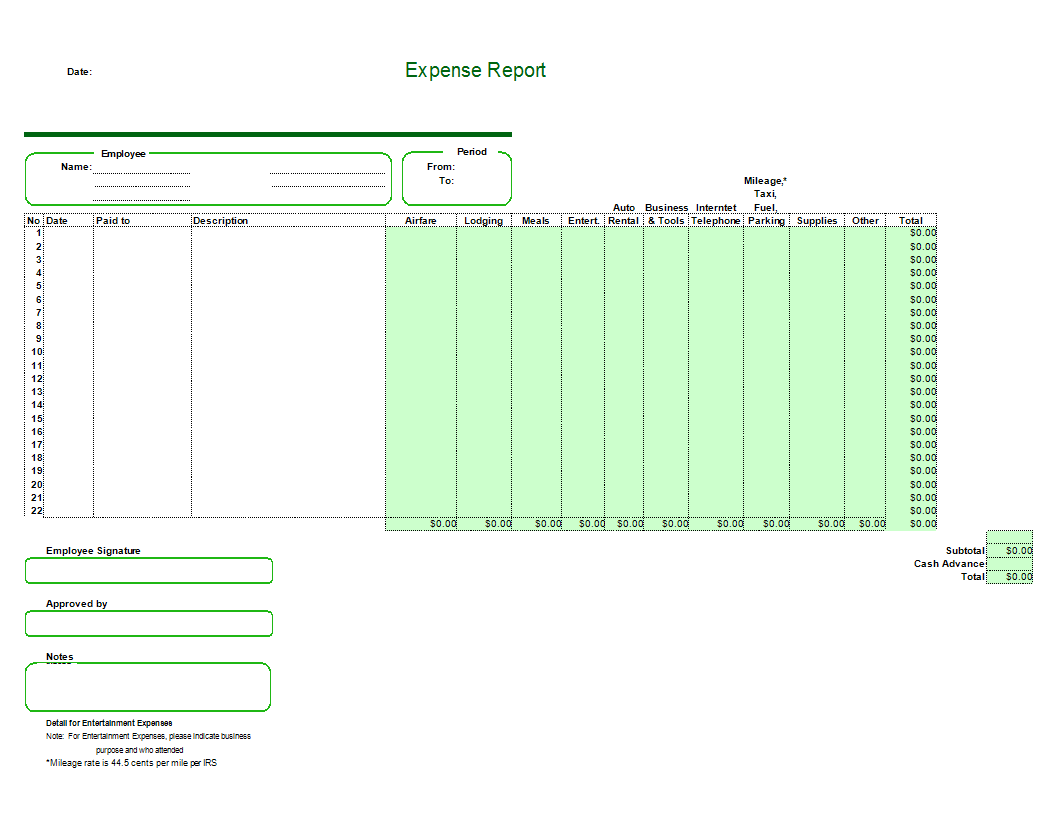
Task: Click the final Total $0.00 below Cash Advance
Action: click(x=1019, y=577)
